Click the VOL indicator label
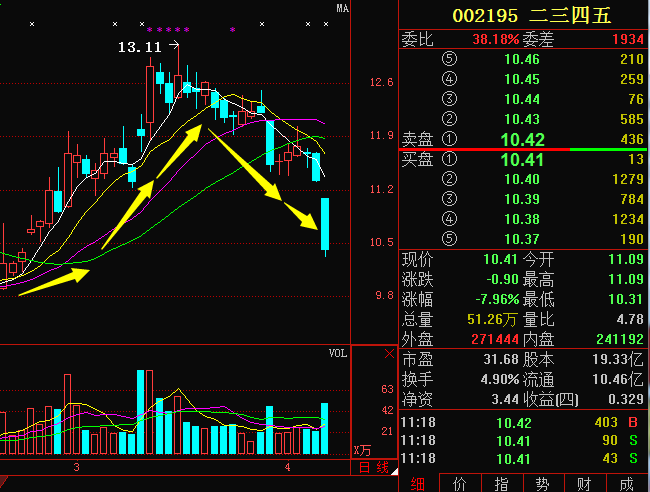 coord(339,354)
